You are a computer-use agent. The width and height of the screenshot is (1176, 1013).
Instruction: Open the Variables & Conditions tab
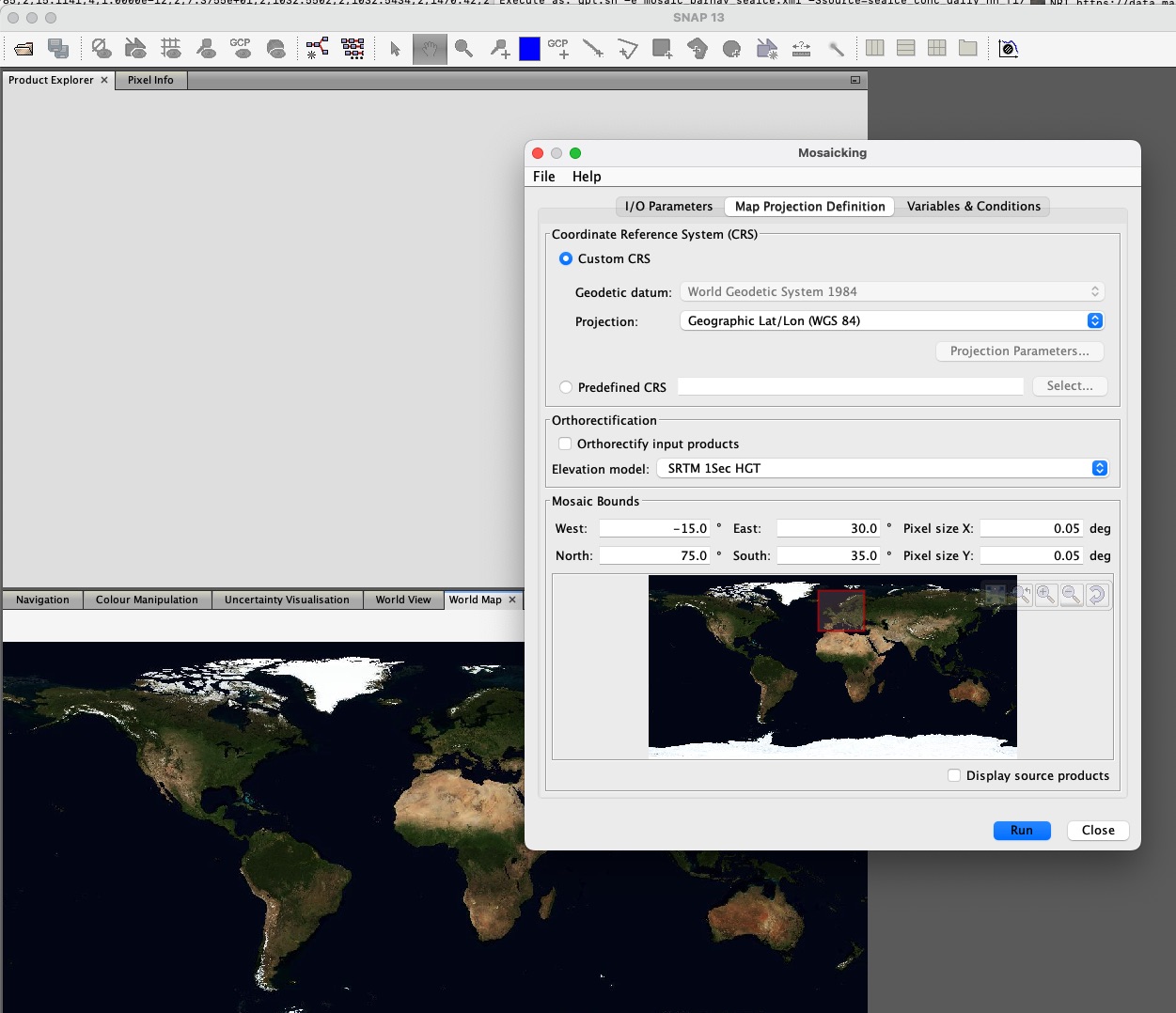click(x=973, y=206)
